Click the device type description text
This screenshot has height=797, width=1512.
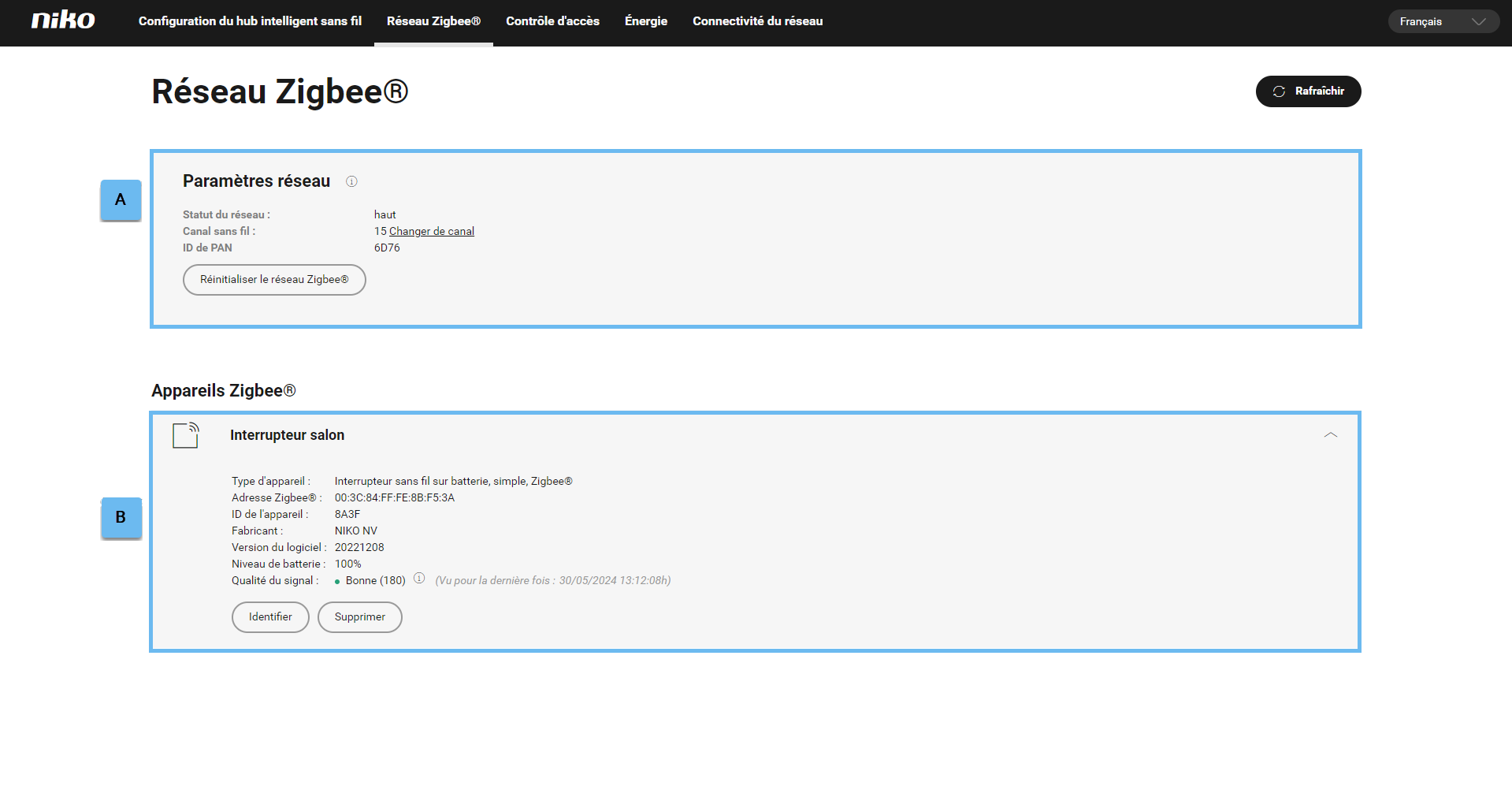[x=454, y=481]
